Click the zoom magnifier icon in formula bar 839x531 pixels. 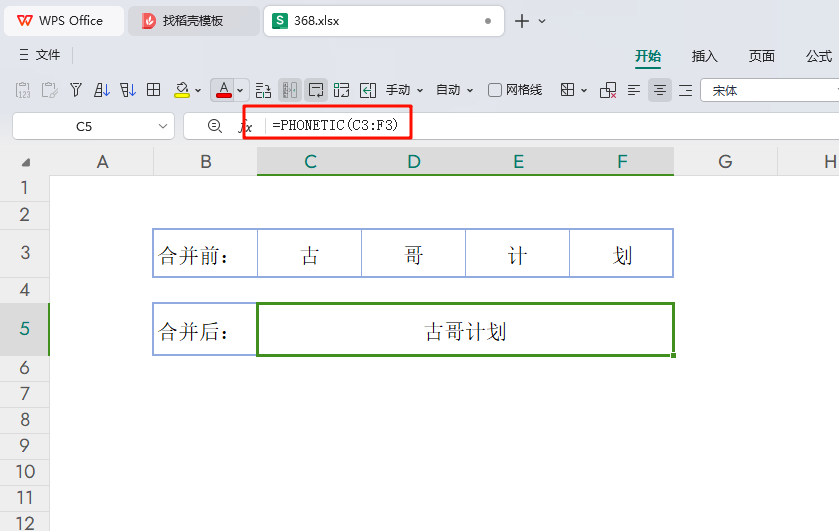click(215, 126)
